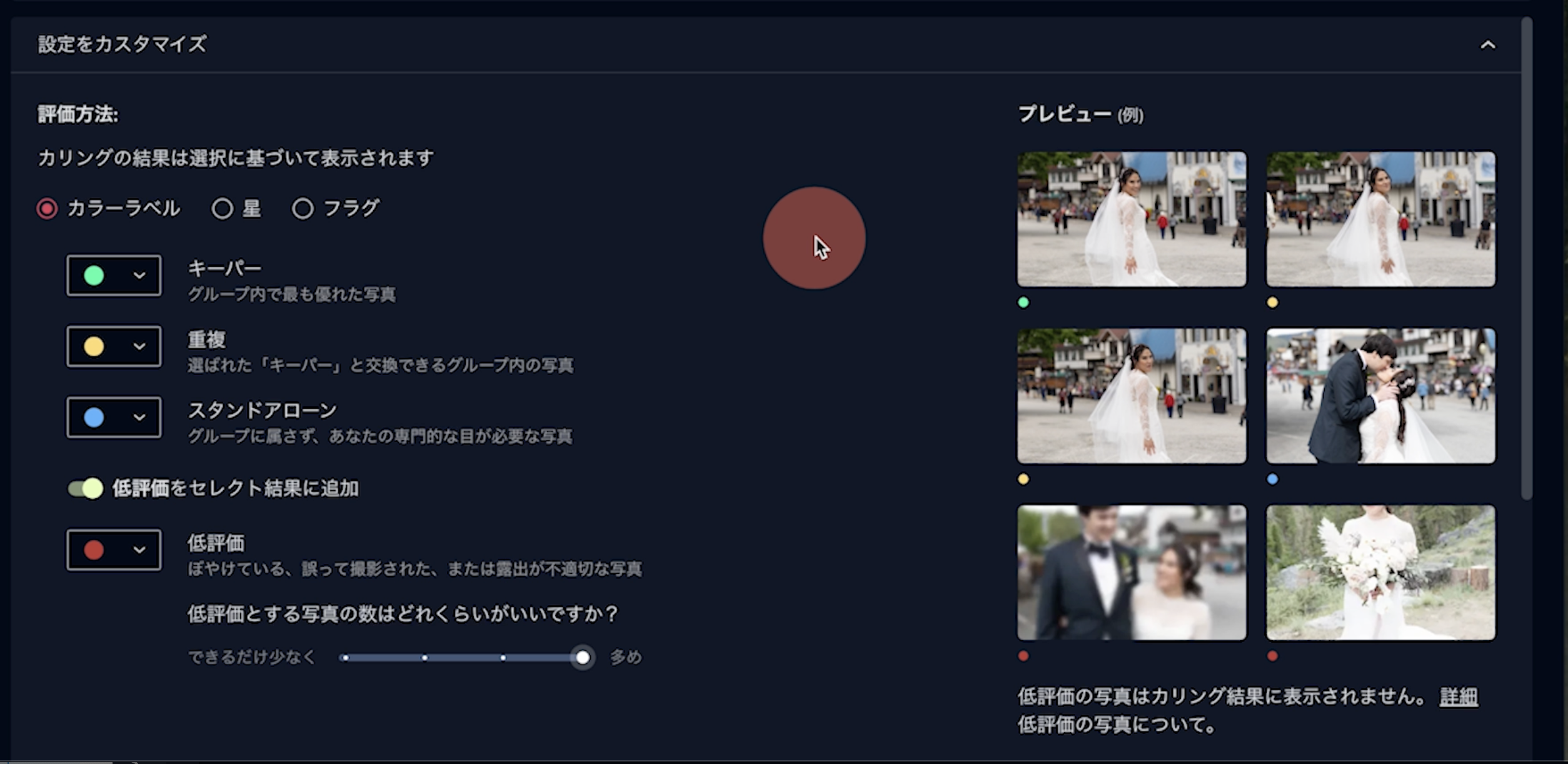Click red label dot under blurry photo

[1023, 656]
